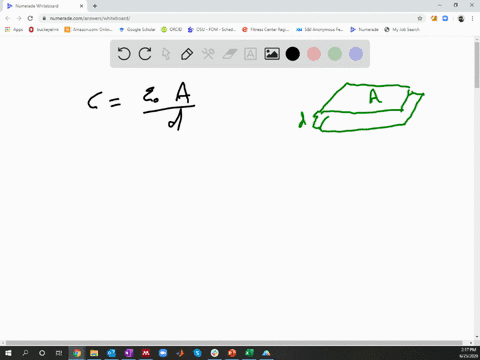Screen dimensions: 480x360
Task: Go back to the previous page
Action: click(8, 18)
